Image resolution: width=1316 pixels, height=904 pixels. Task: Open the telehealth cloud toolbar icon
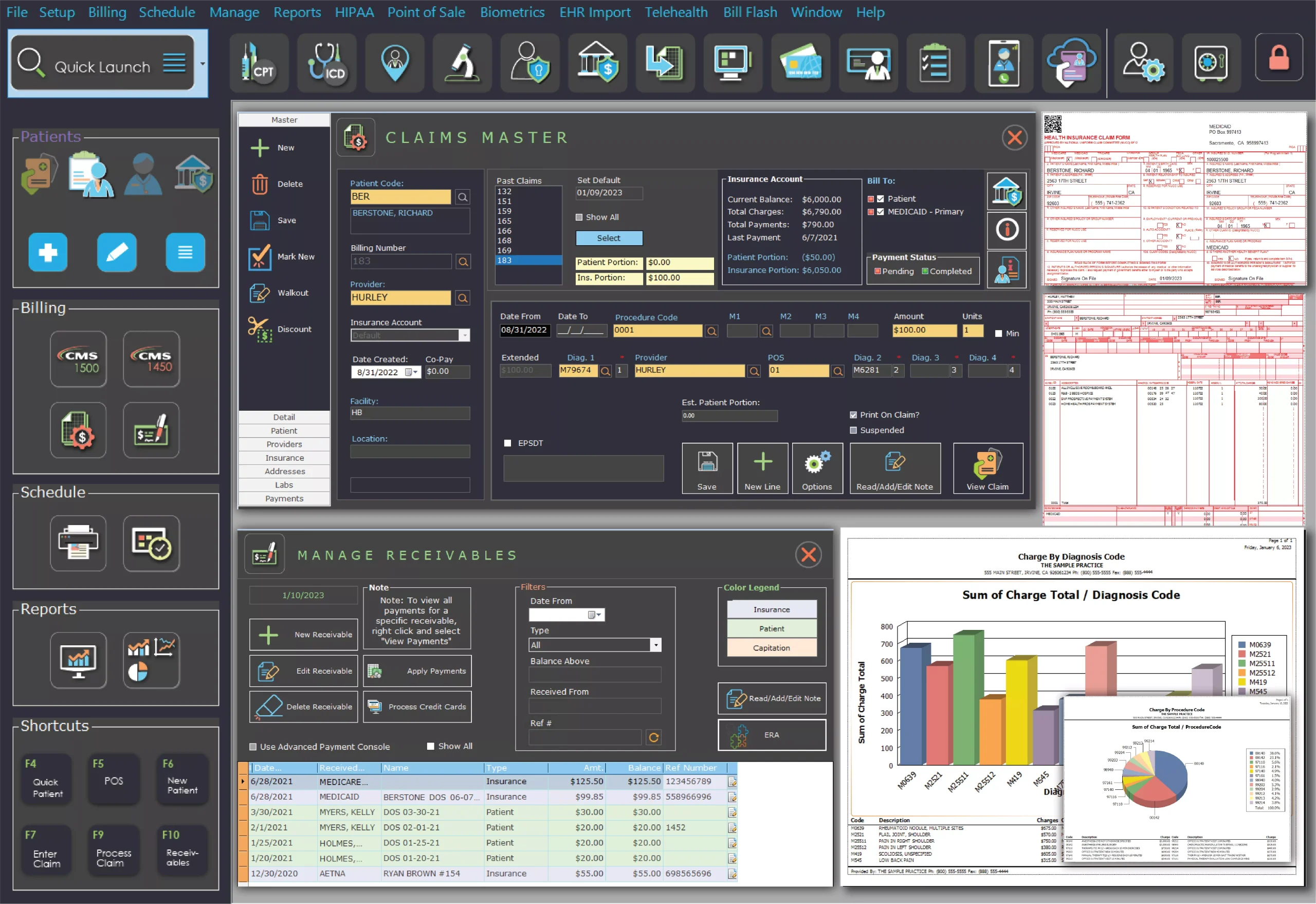pos(1071,63)
